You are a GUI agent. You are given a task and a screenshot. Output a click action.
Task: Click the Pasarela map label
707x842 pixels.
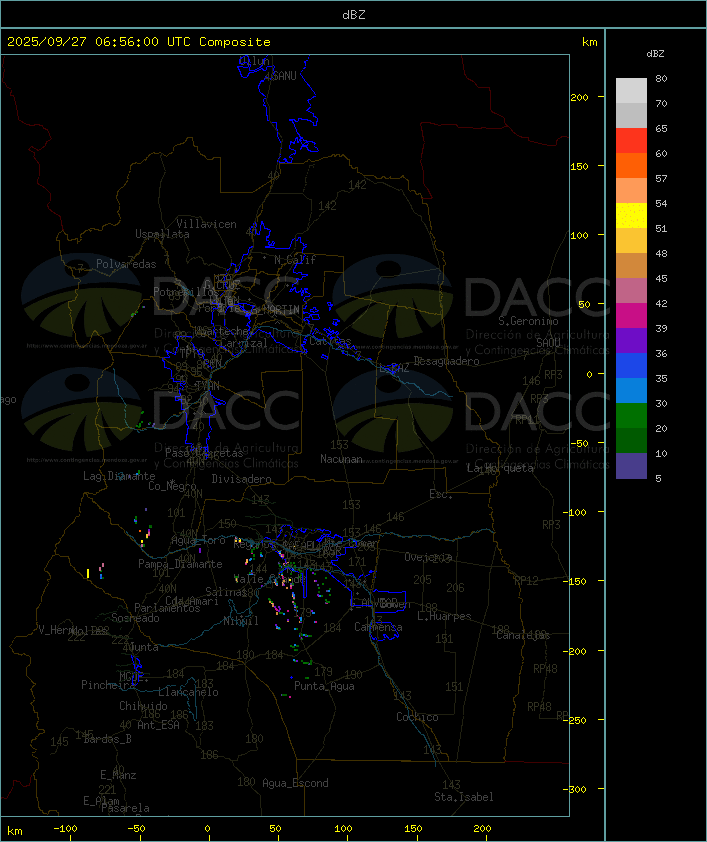tap(125, 808)
